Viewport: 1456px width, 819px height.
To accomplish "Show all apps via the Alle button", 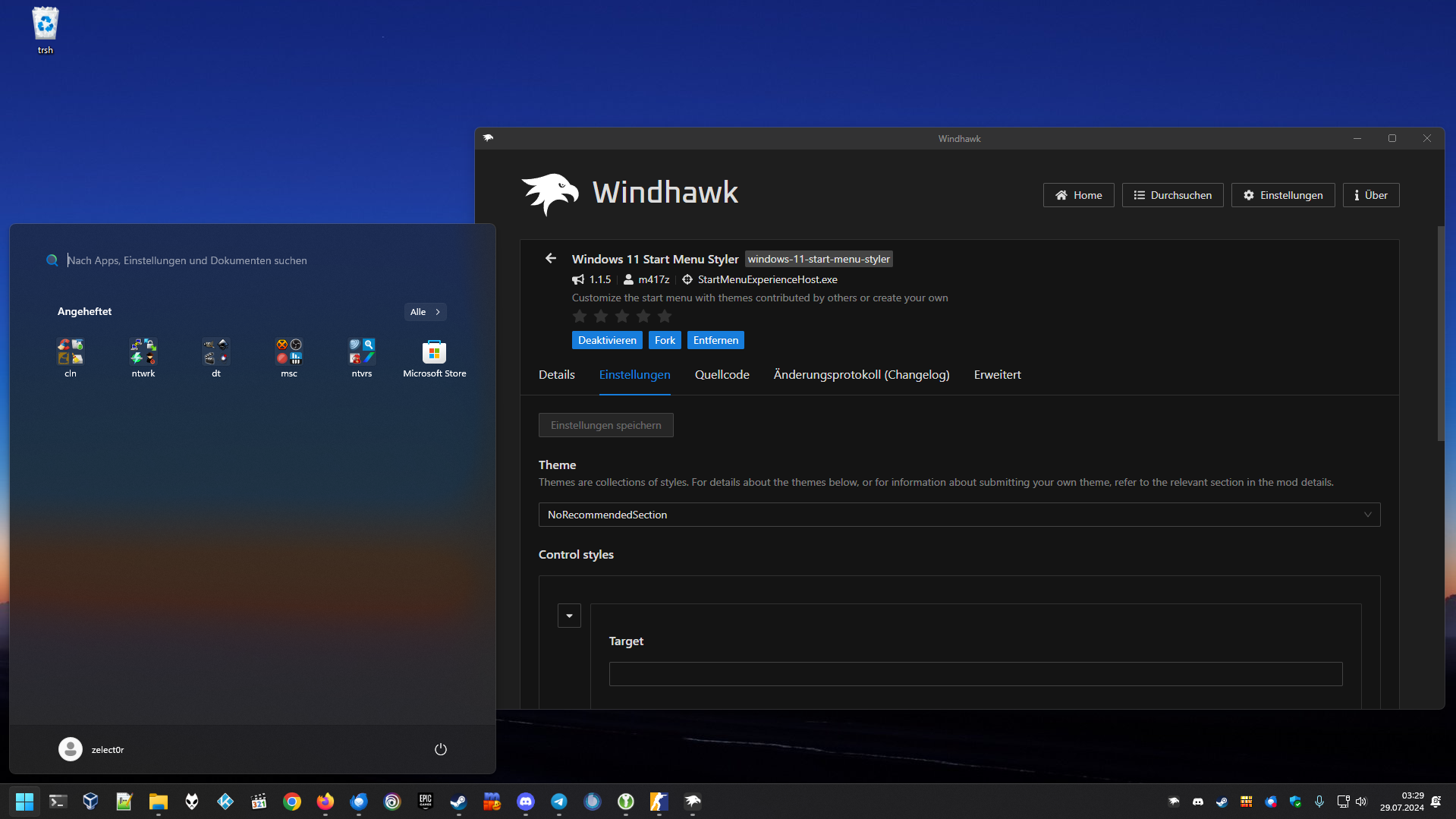I will coord(425,312).
